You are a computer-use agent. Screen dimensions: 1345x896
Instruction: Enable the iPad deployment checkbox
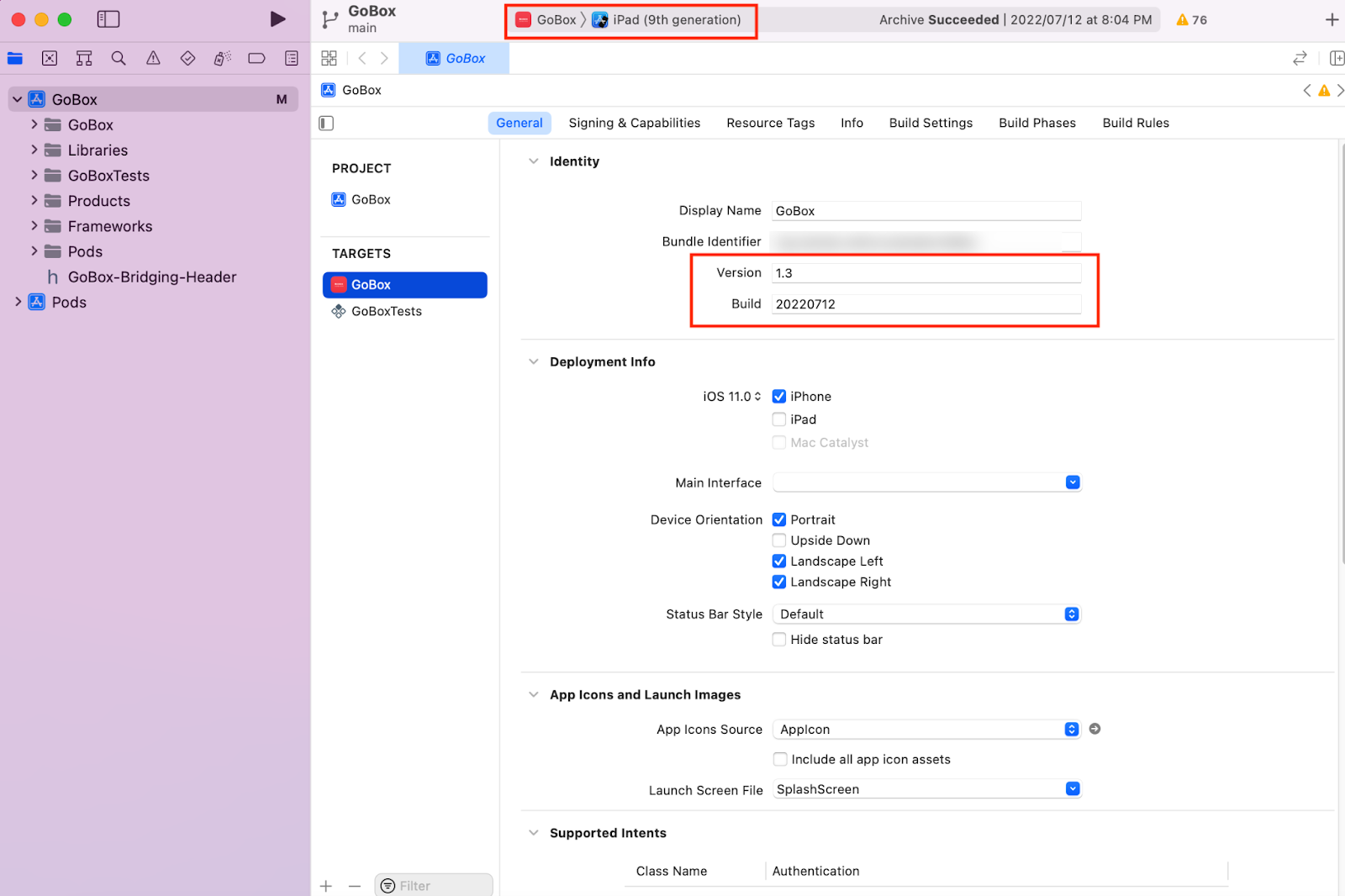click(779, 419)
